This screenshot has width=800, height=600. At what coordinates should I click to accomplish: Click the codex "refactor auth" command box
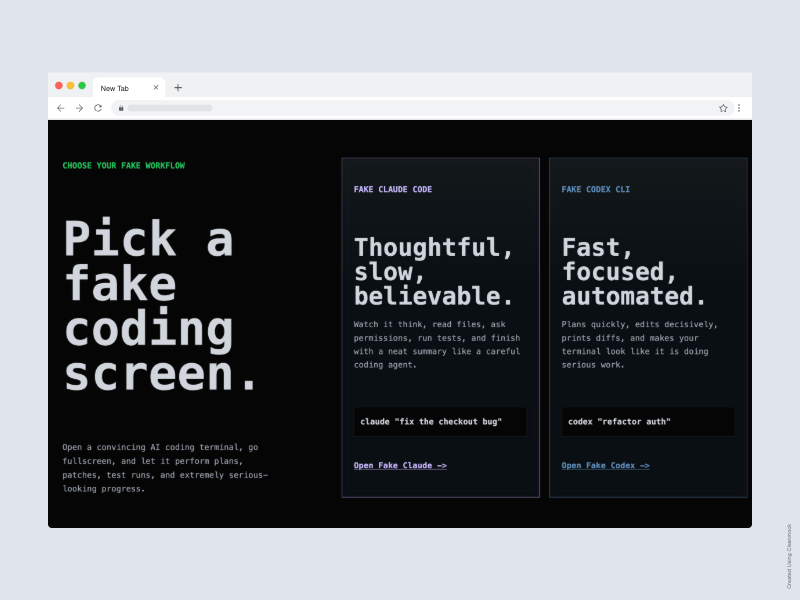click(x=648, y=422)
